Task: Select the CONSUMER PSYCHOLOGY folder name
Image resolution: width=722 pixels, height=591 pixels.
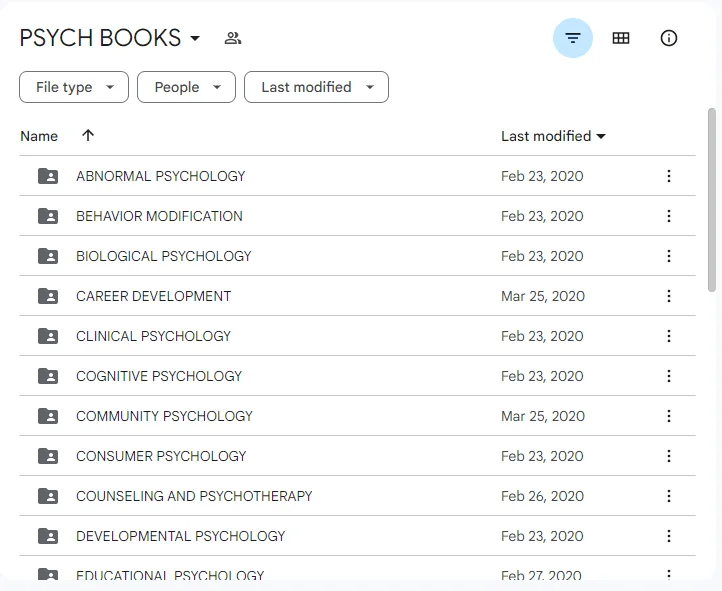Action: (161, 456)
